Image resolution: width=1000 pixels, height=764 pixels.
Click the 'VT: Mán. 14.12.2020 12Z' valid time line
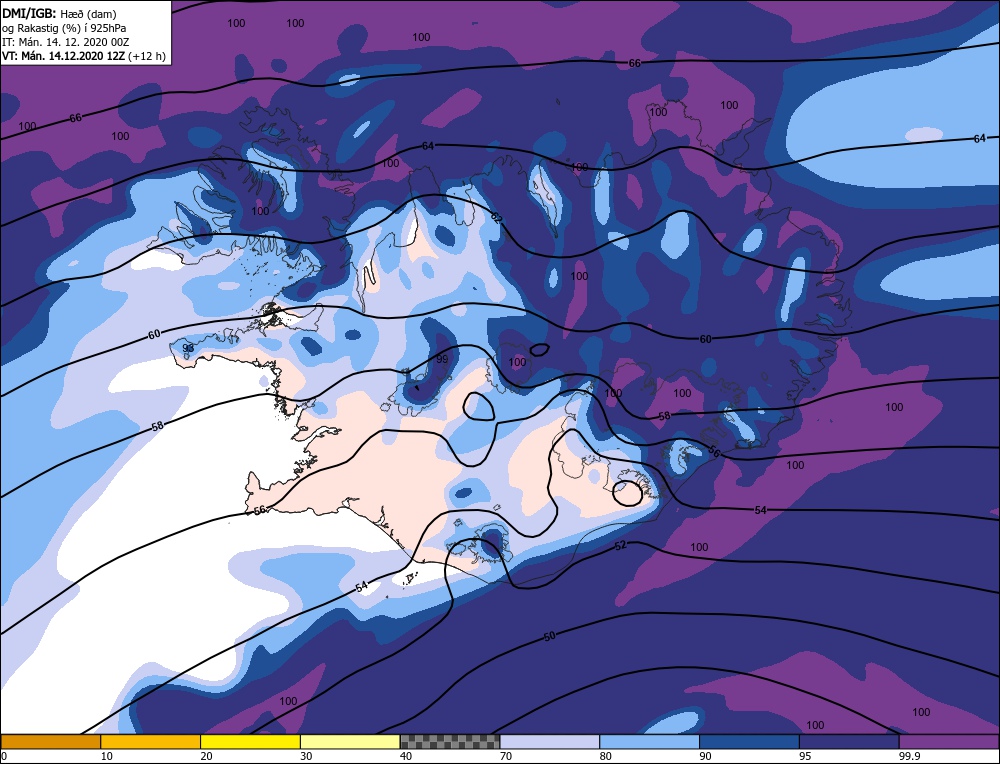click(x=84, y=56)
